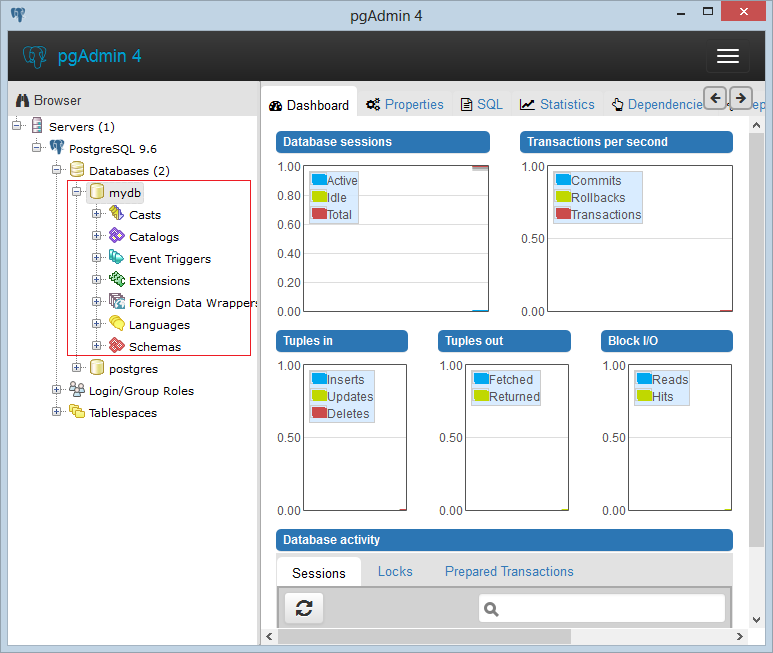This screenshot has width=773, height=653.
Task: Expand the Foreign Data Wrappers node
Action: coord(97,301)
